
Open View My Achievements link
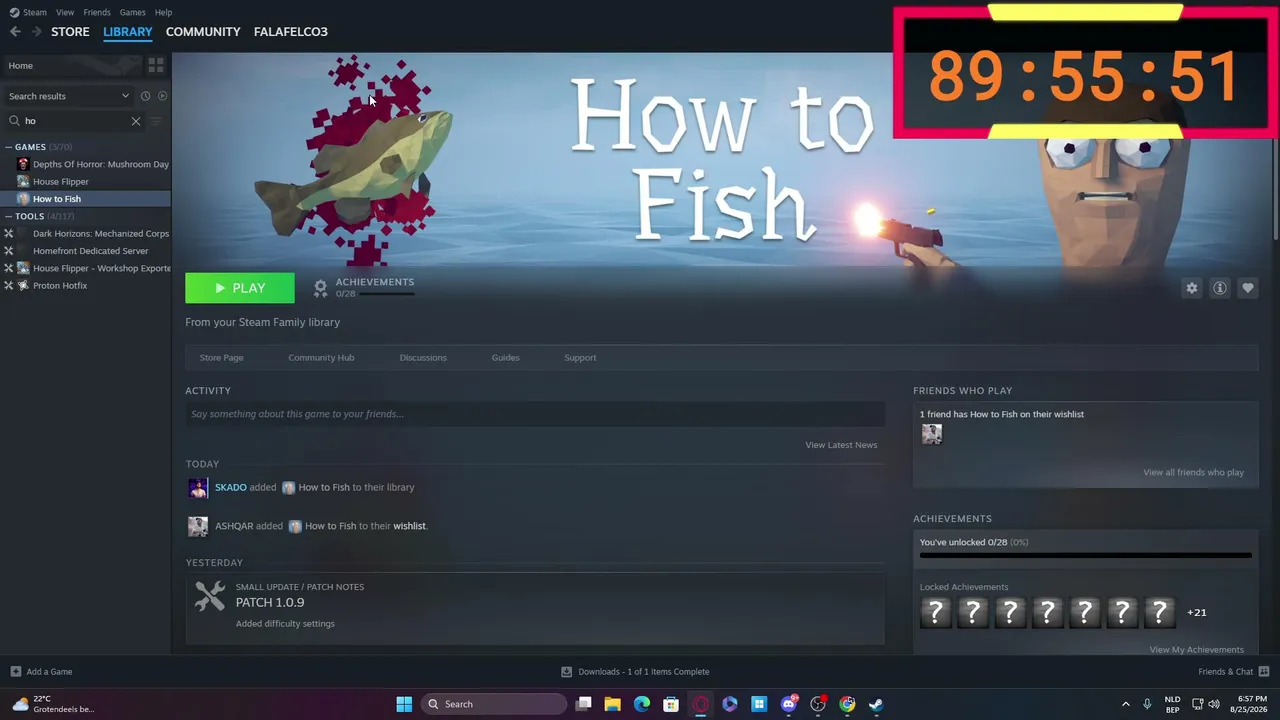[x=1196, y=650]
